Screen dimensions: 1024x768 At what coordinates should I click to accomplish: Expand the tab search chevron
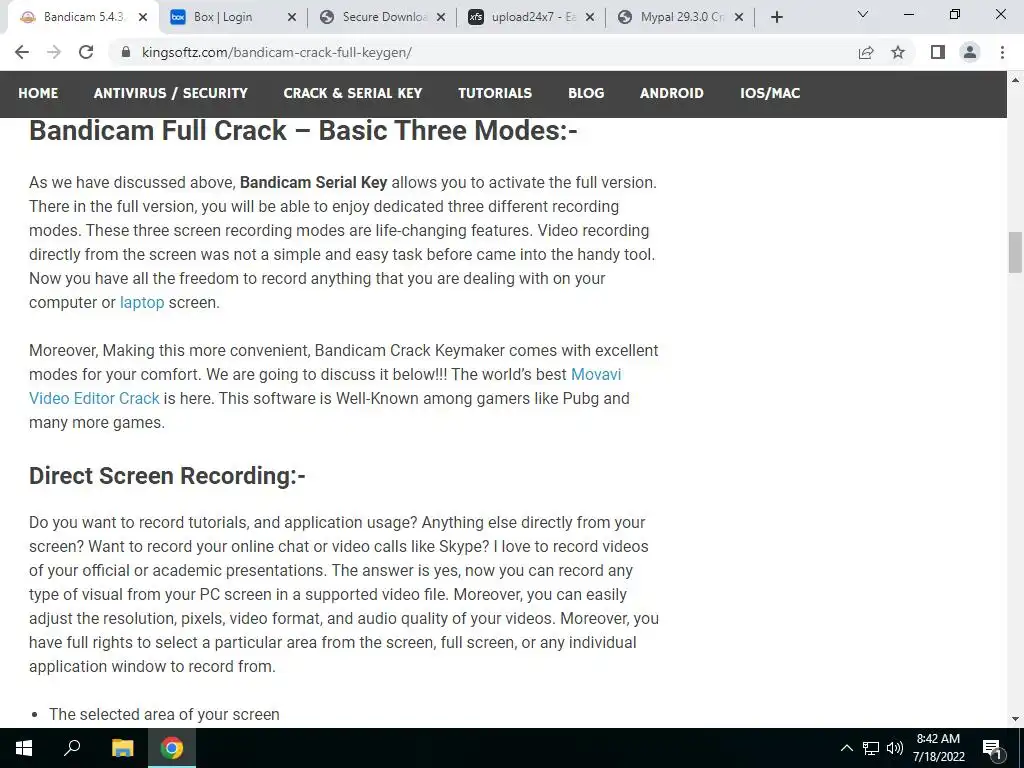(863, 14)
